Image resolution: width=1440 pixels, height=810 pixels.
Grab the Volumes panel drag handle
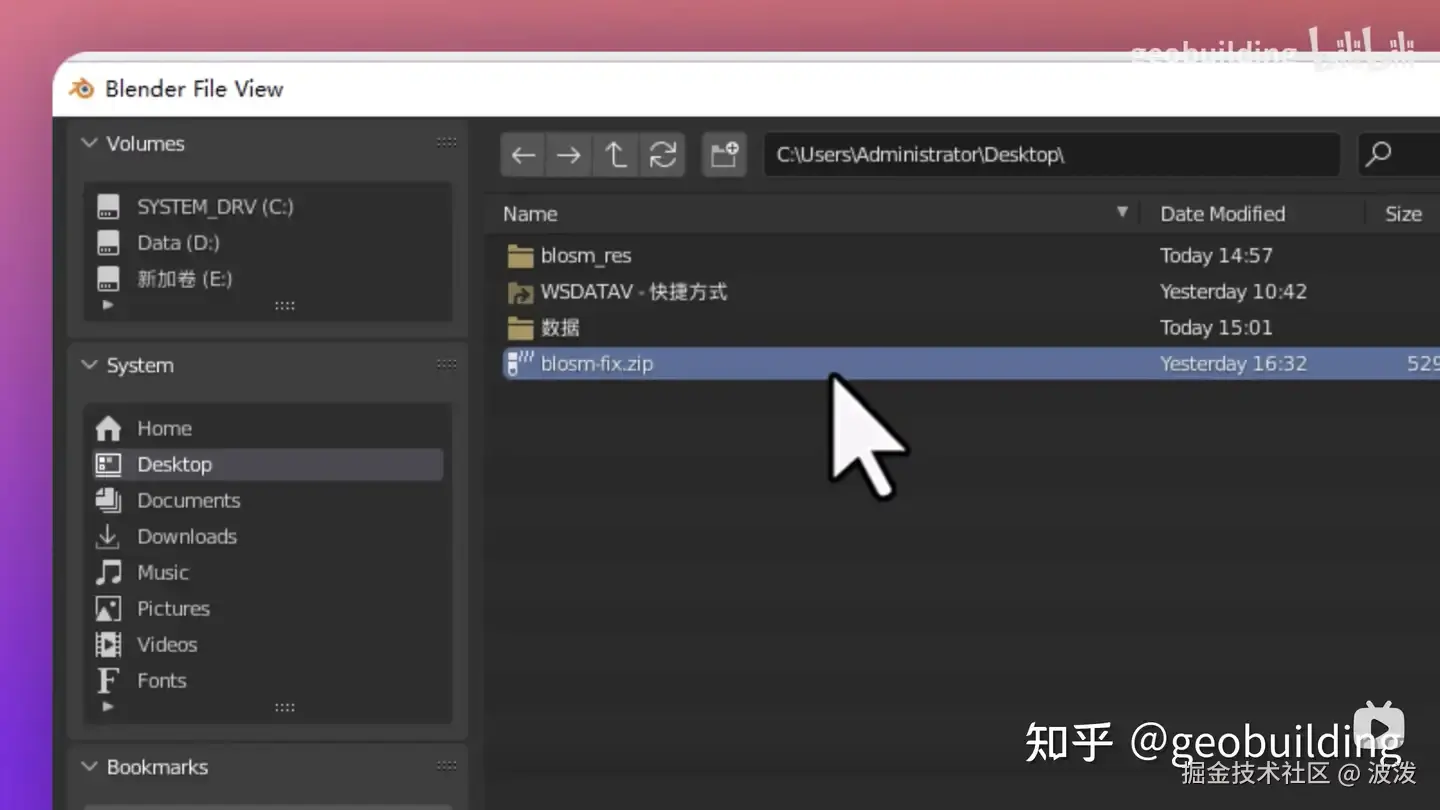click(x=446, y=143)
